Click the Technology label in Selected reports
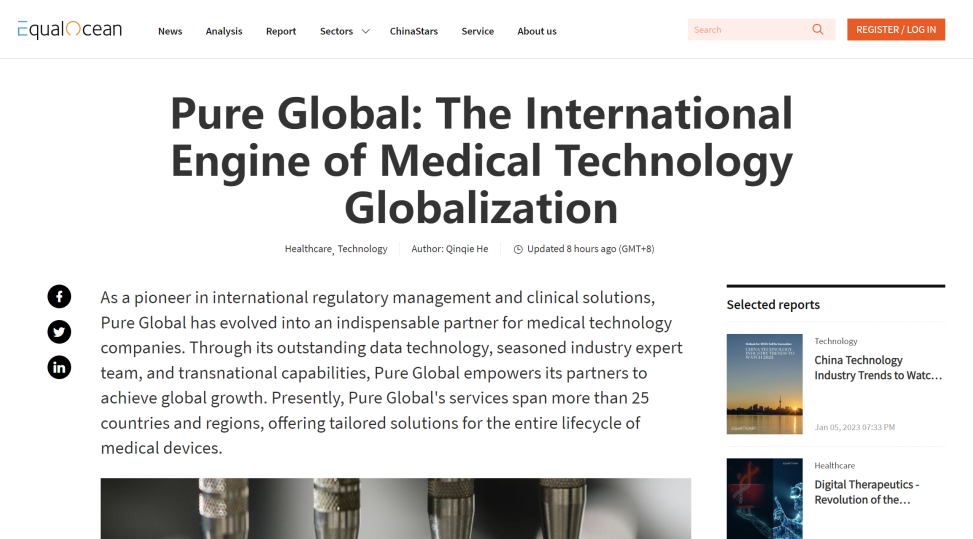This screenshot has width=973, height=539. (836, 341)
